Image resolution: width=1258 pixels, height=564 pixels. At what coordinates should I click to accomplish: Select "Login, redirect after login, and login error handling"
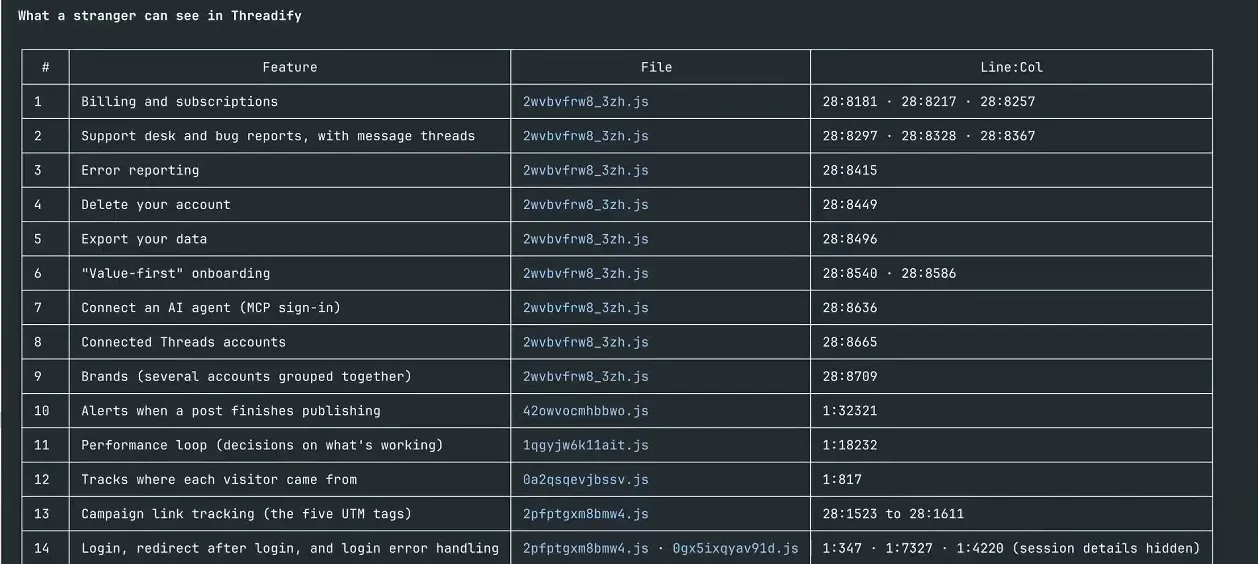click(290, 548)
